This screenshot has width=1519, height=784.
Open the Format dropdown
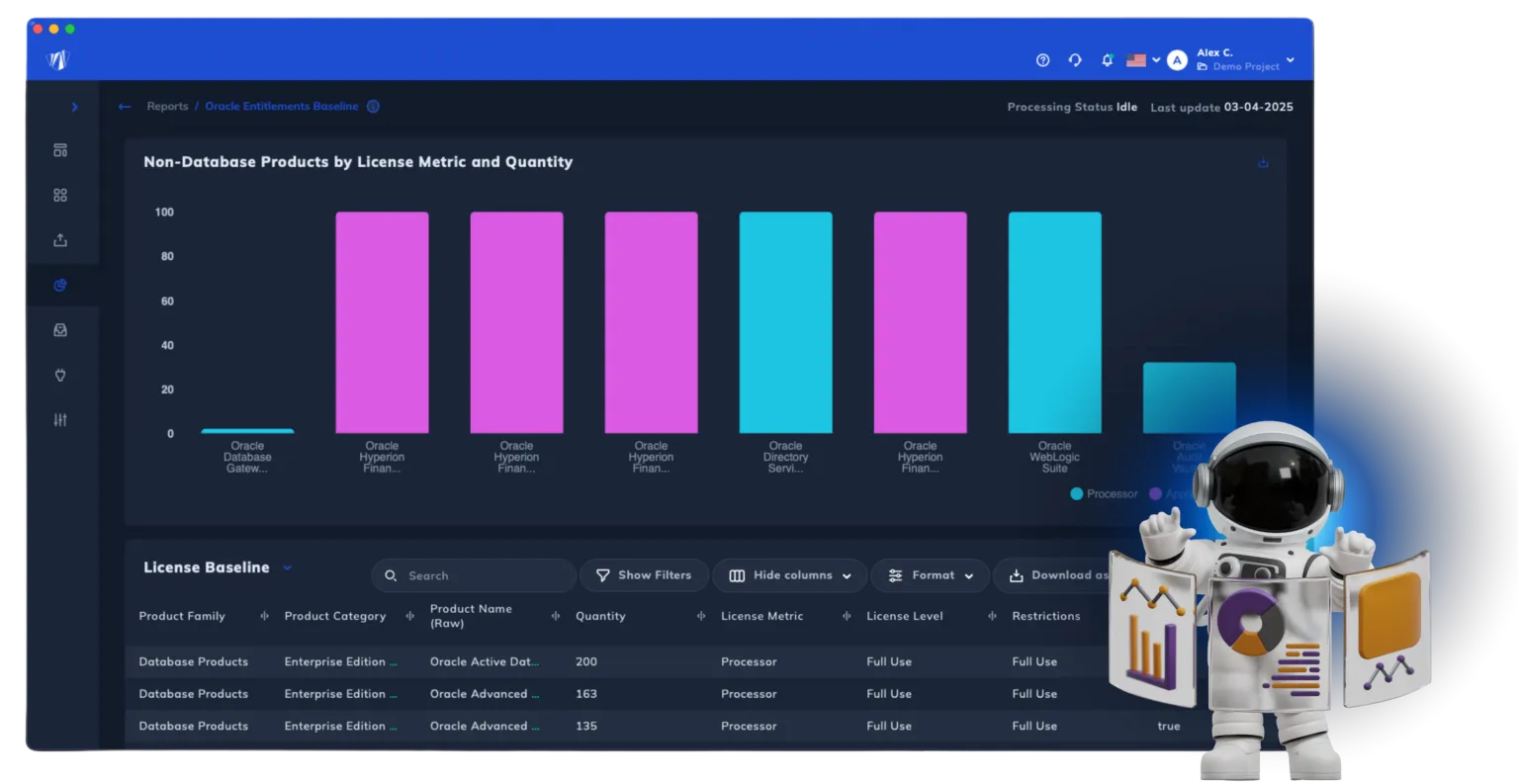(x=930, y=574)
